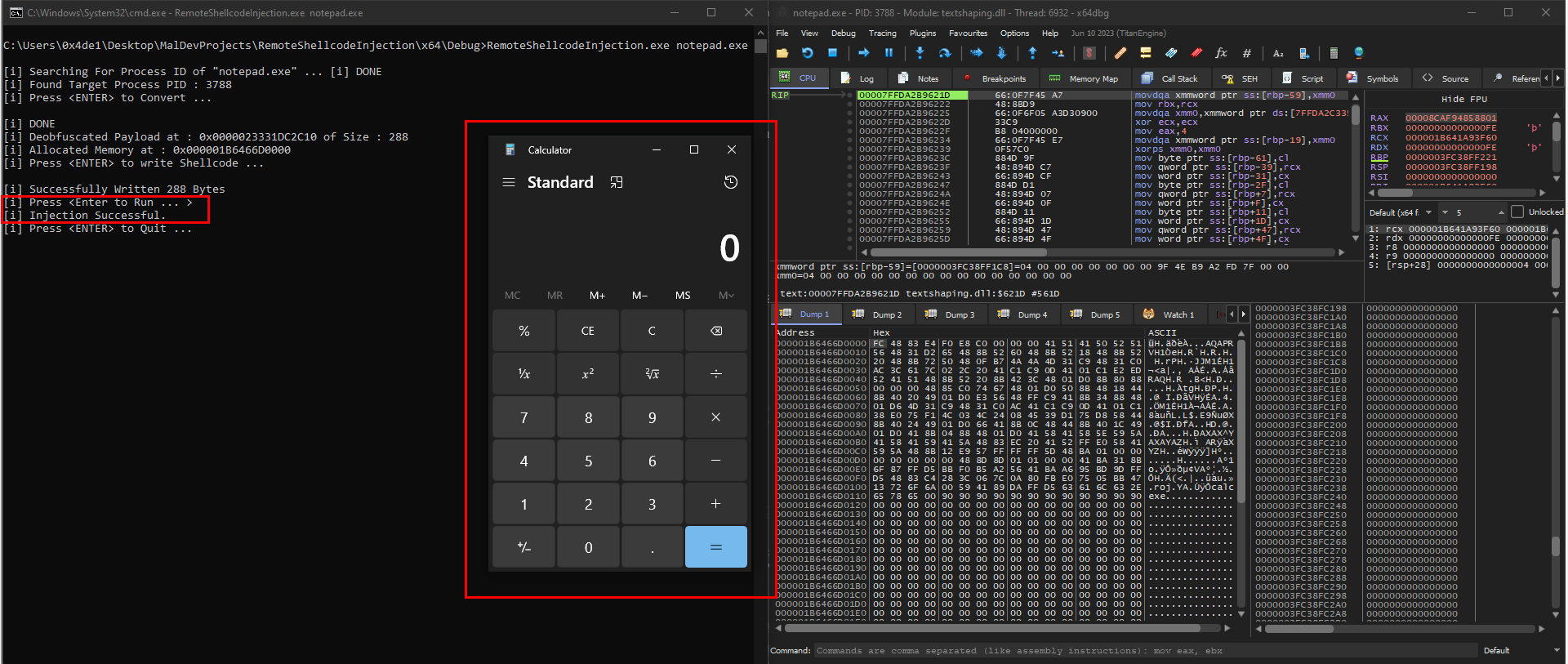This screenshot has width=1568, height=664.
Task: Step into with the x64dbg toolbar icon
Action: 920,53
